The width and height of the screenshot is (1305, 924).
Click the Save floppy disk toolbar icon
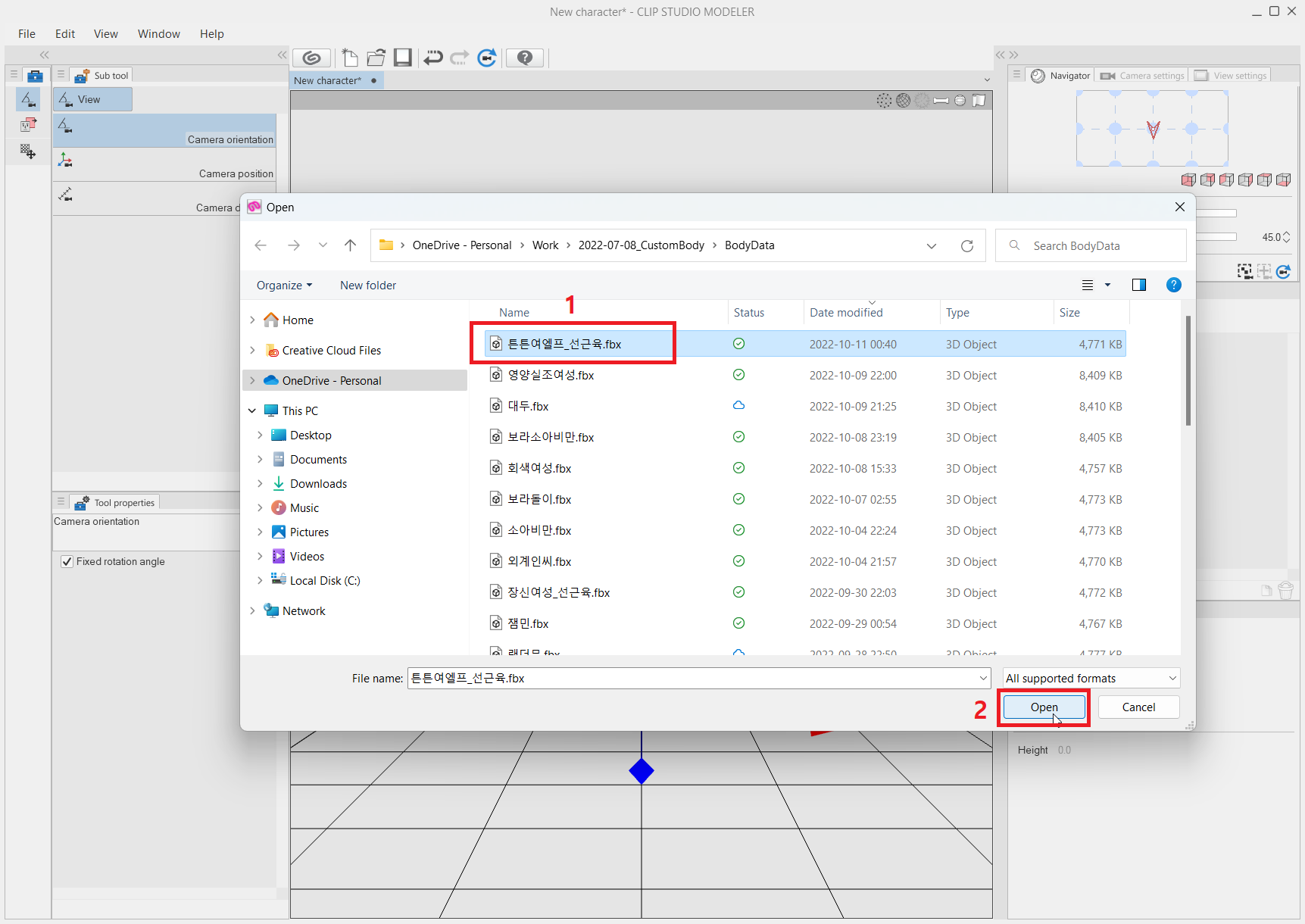coord(402,58)
